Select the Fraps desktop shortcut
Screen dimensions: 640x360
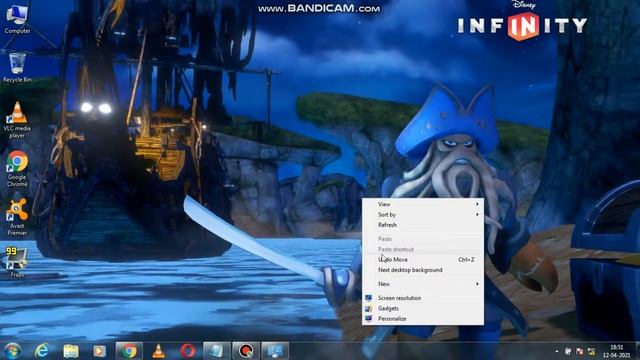(17, 262)
